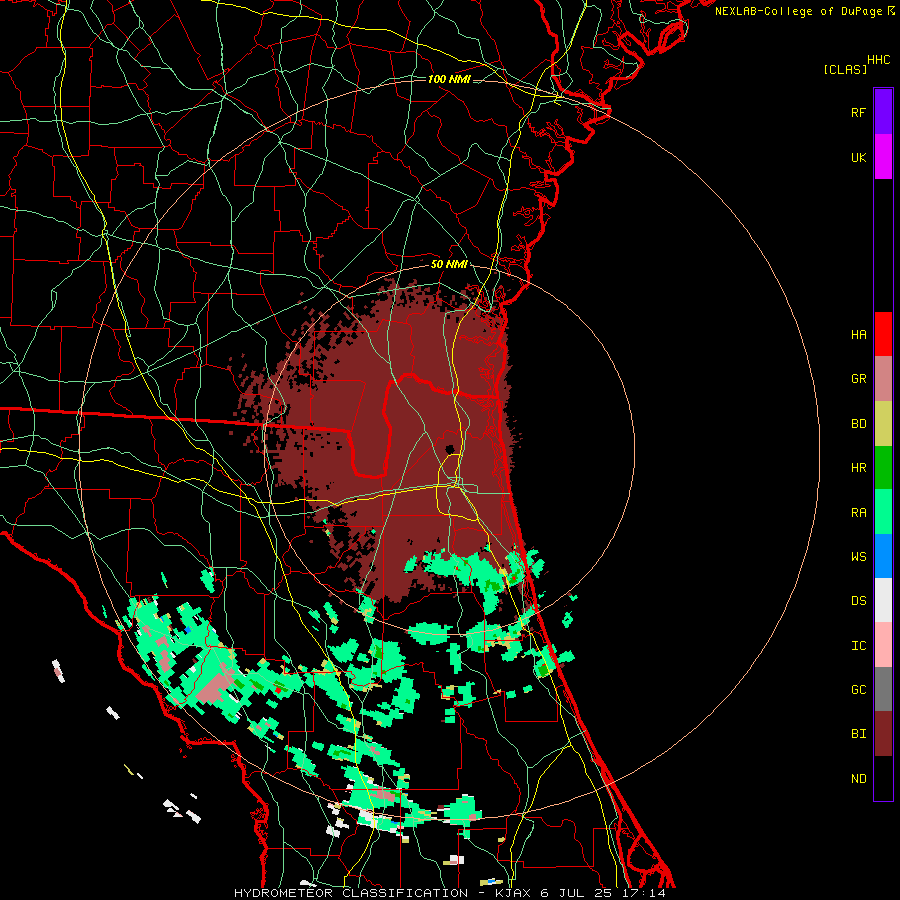The image size is (900, 900).
Task: Click the 50 NMI range ring label
Action: coord(449,265)
